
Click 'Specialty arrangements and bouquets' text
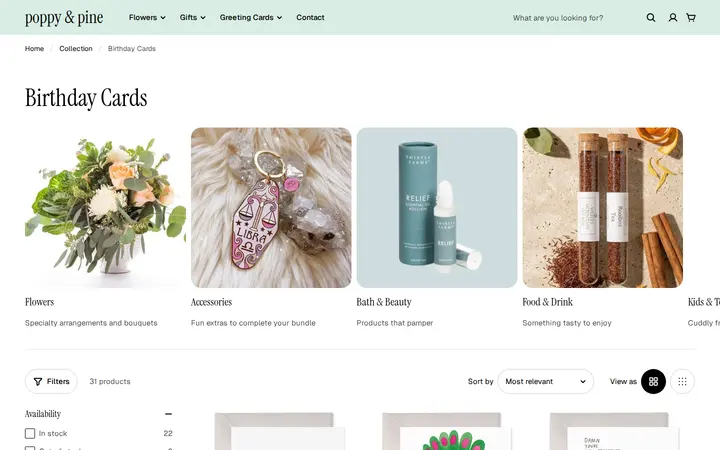[x=91, y=323]
